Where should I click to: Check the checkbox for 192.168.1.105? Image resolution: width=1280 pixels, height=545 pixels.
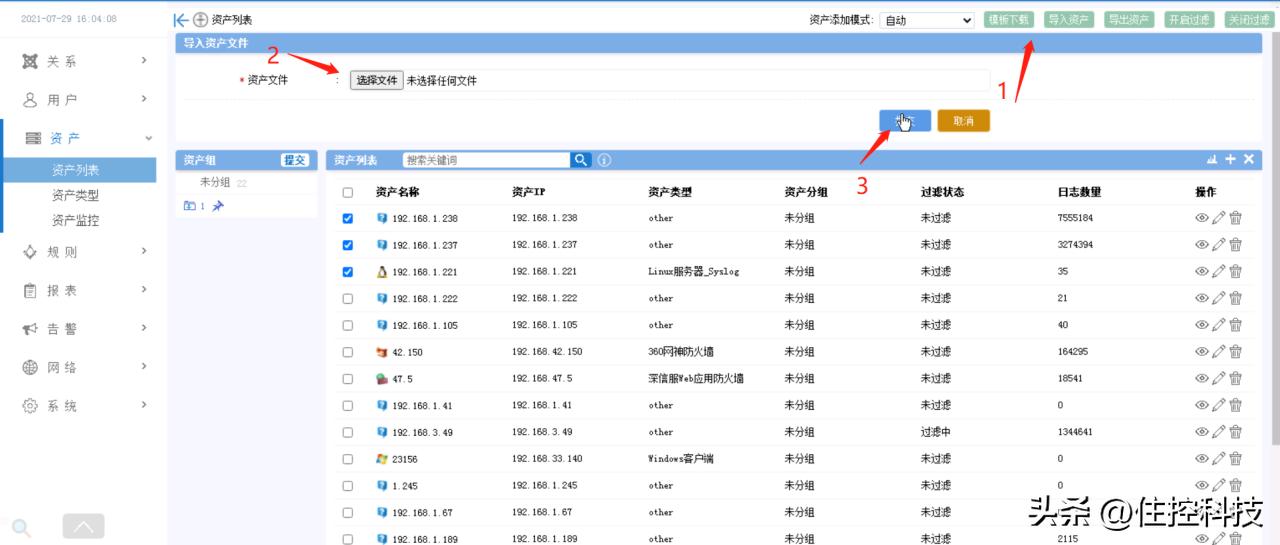(x=347, y=325)
